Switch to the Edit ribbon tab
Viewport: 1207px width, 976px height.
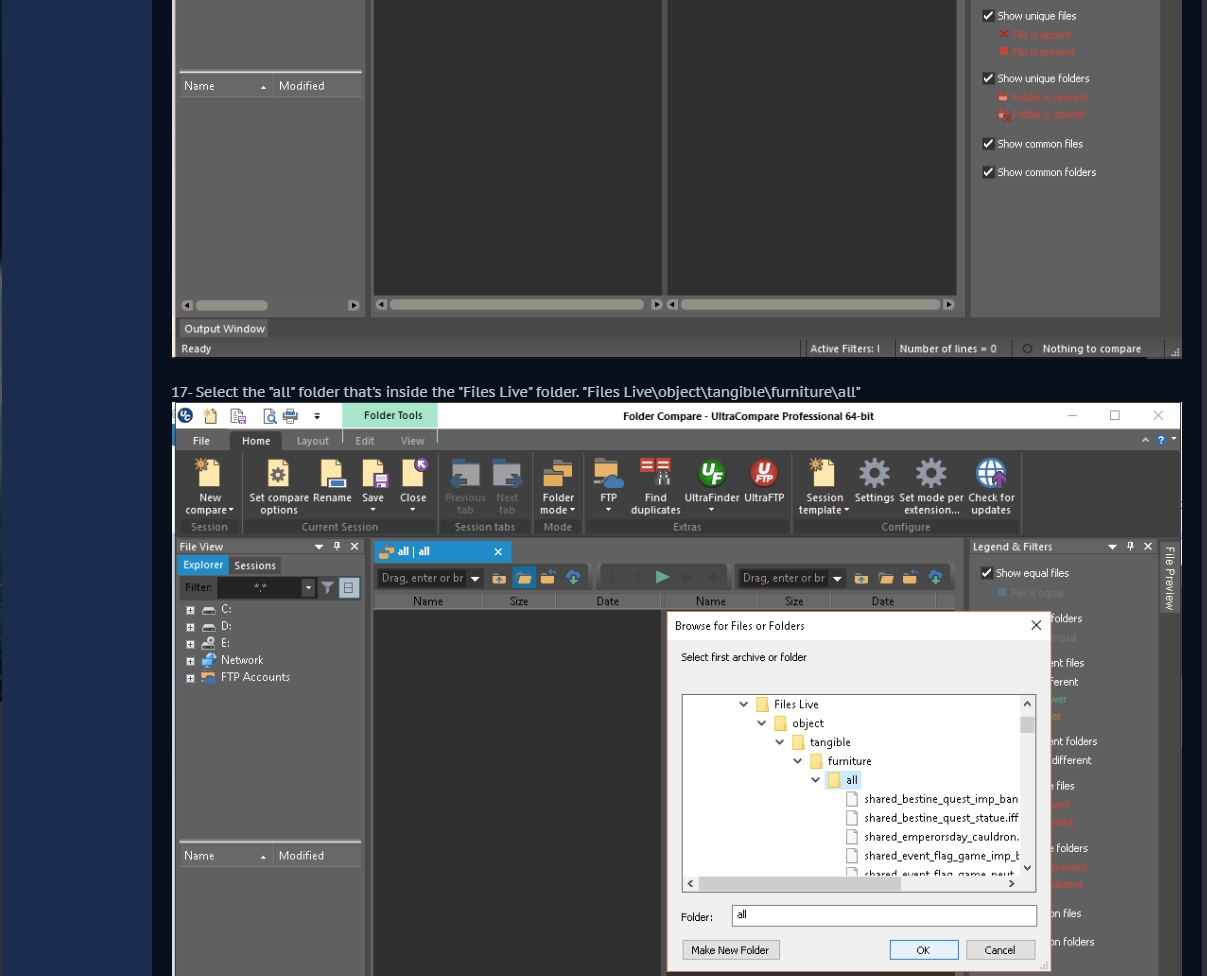[365, 441]
